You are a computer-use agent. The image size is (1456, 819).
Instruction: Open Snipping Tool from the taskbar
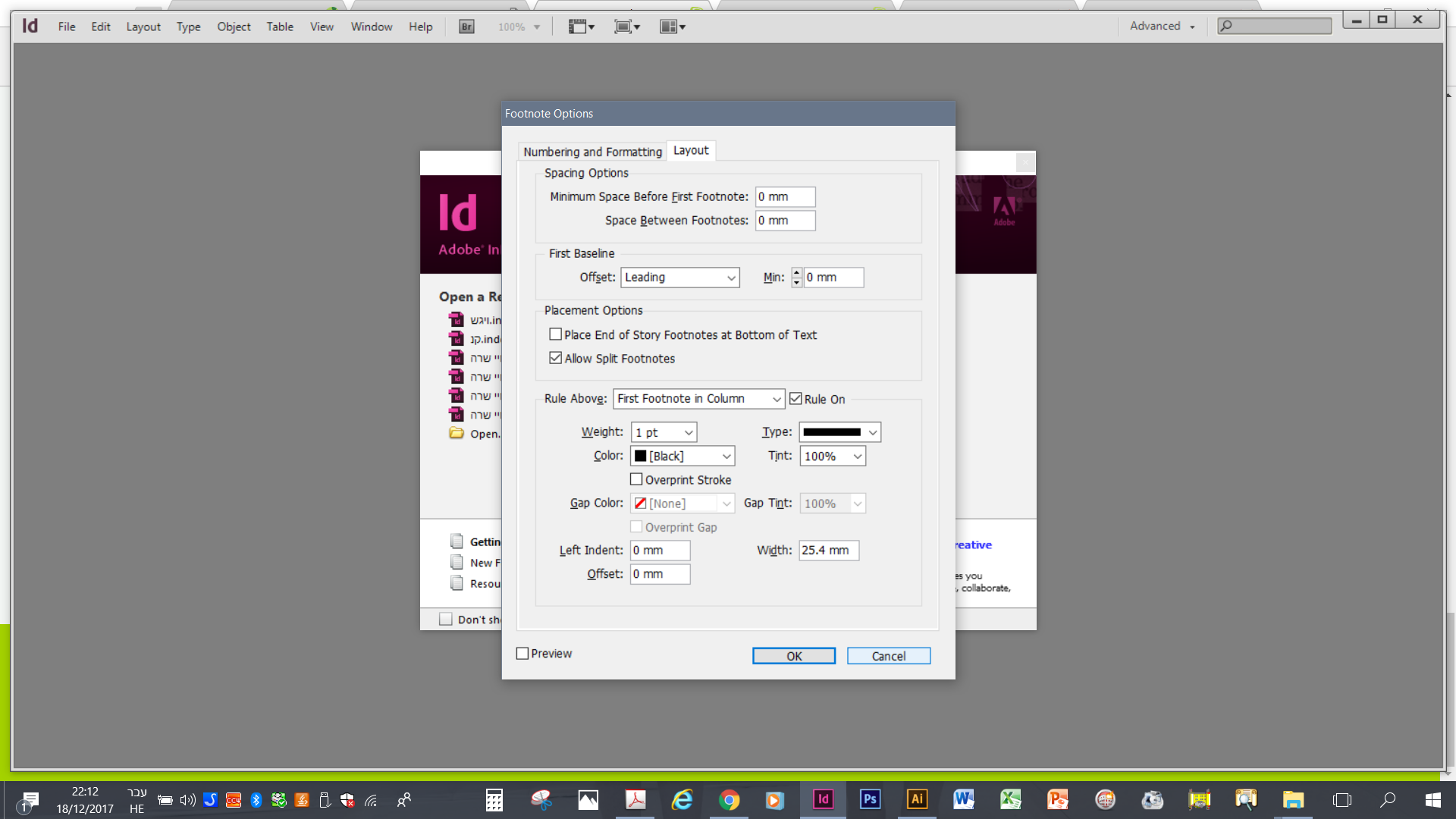coord(541,799)
